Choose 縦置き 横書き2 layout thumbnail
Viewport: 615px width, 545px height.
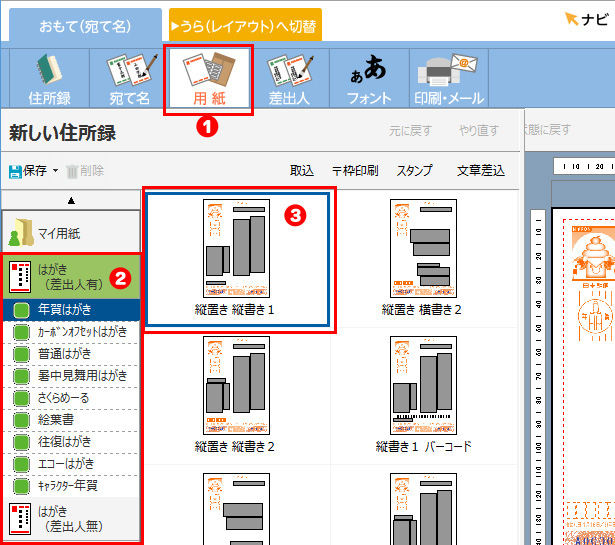tap(423, 258)
